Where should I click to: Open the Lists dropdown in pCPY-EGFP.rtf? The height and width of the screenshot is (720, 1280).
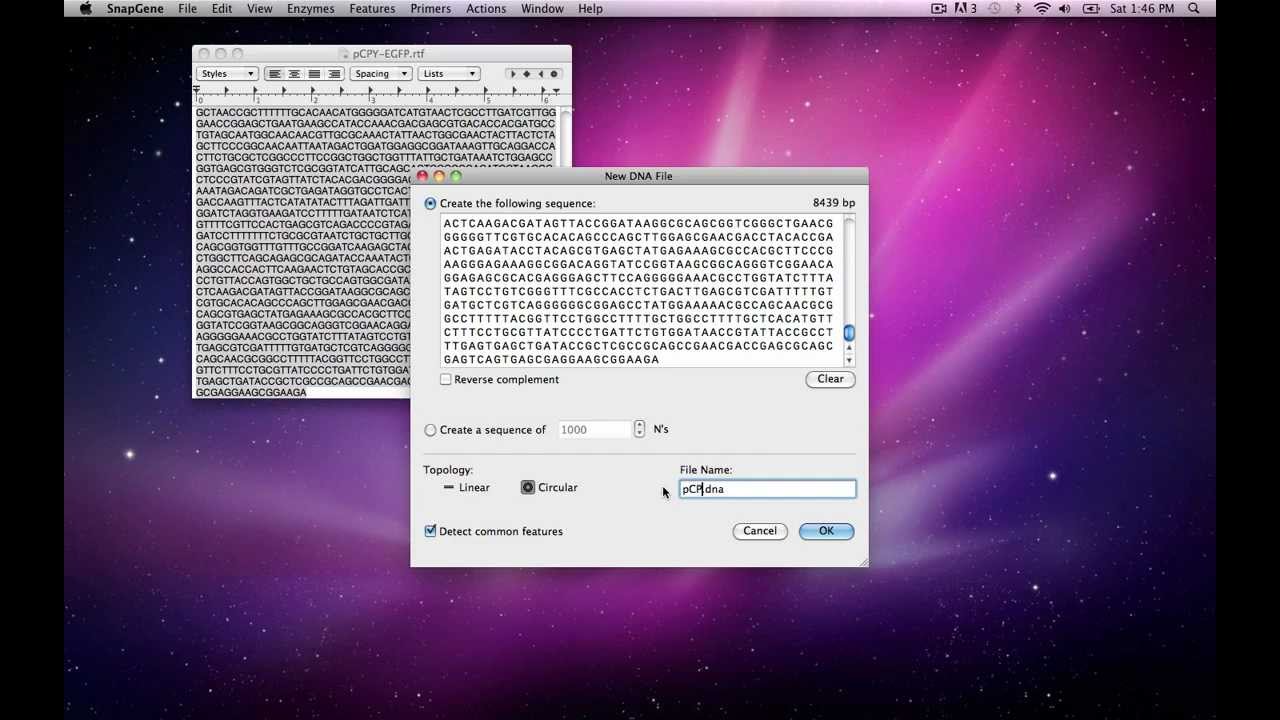pos(449,74)
